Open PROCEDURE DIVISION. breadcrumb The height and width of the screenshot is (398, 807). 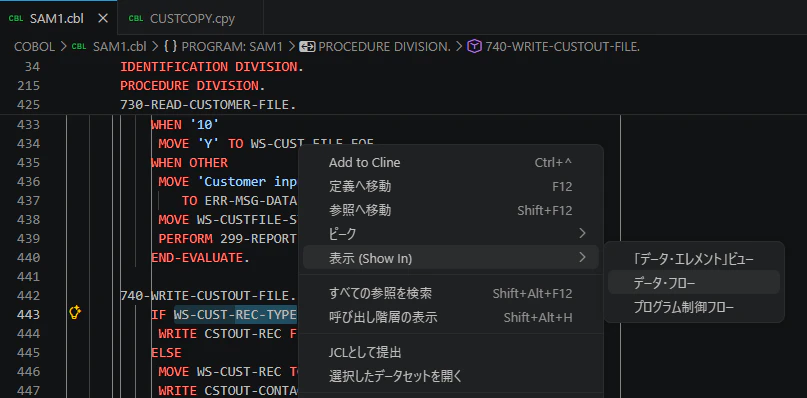click(384, 47)
